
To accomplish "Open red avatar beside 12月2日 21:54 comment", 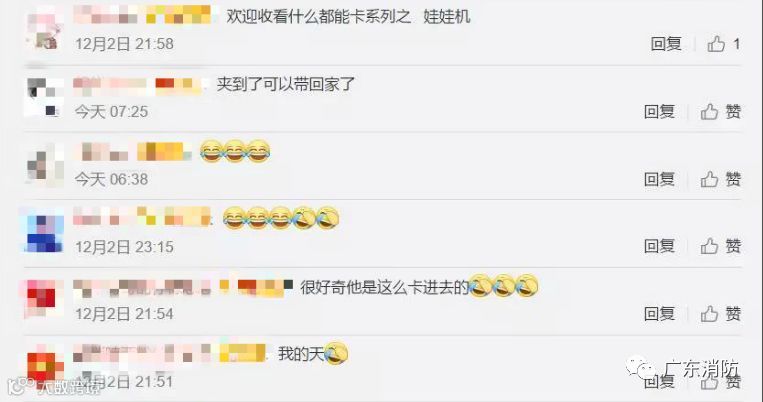I will click(x=44, y=299).
